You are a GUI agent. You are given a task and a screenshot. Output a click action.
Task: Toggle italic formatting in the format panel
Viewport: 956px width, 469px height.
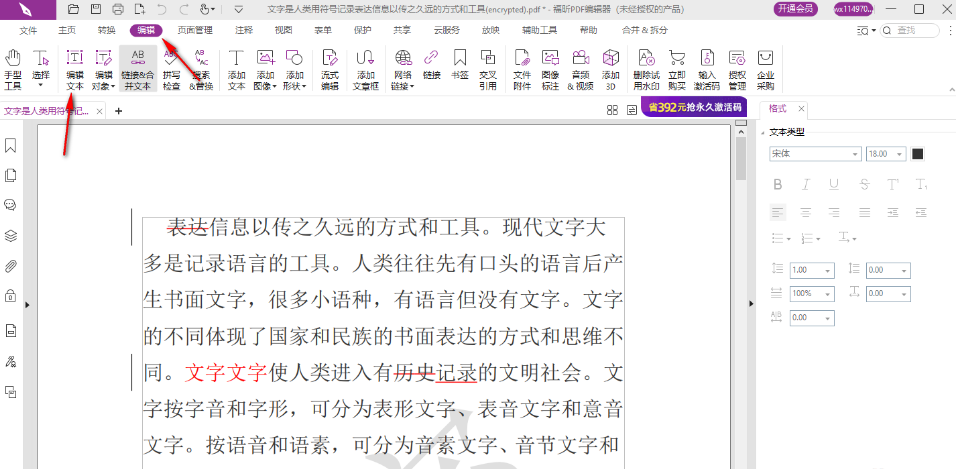point(806,184)
